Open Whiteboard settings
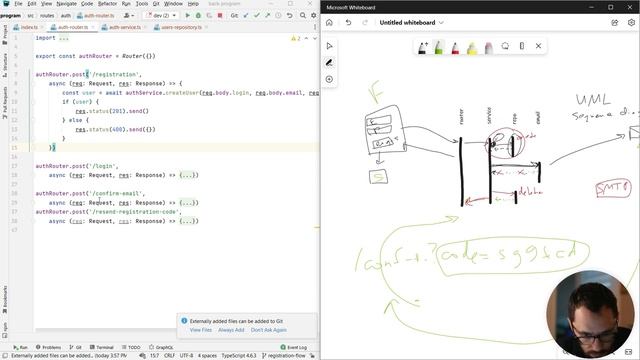Screen dimensions: 640x360 (631, 22)
